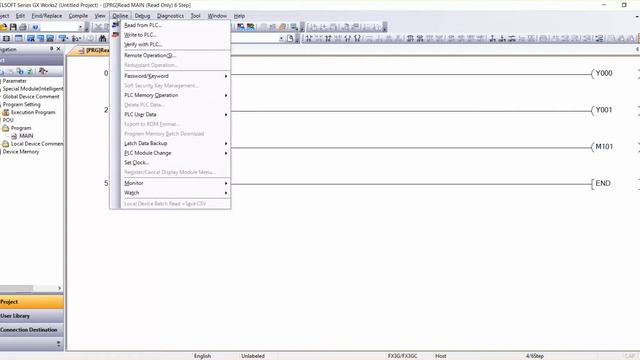The image size is (640, 360).
Task: Click the Program folder icon in the tree
Action: [5, 128]
